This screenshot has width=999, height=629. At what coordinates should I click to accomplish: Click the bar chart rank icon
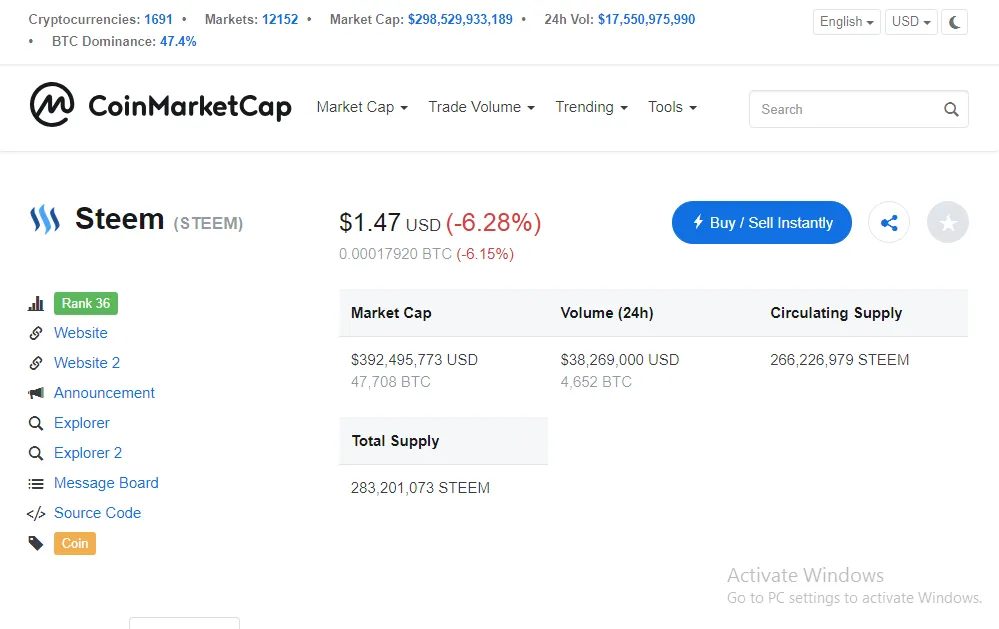tap(36, 303)
